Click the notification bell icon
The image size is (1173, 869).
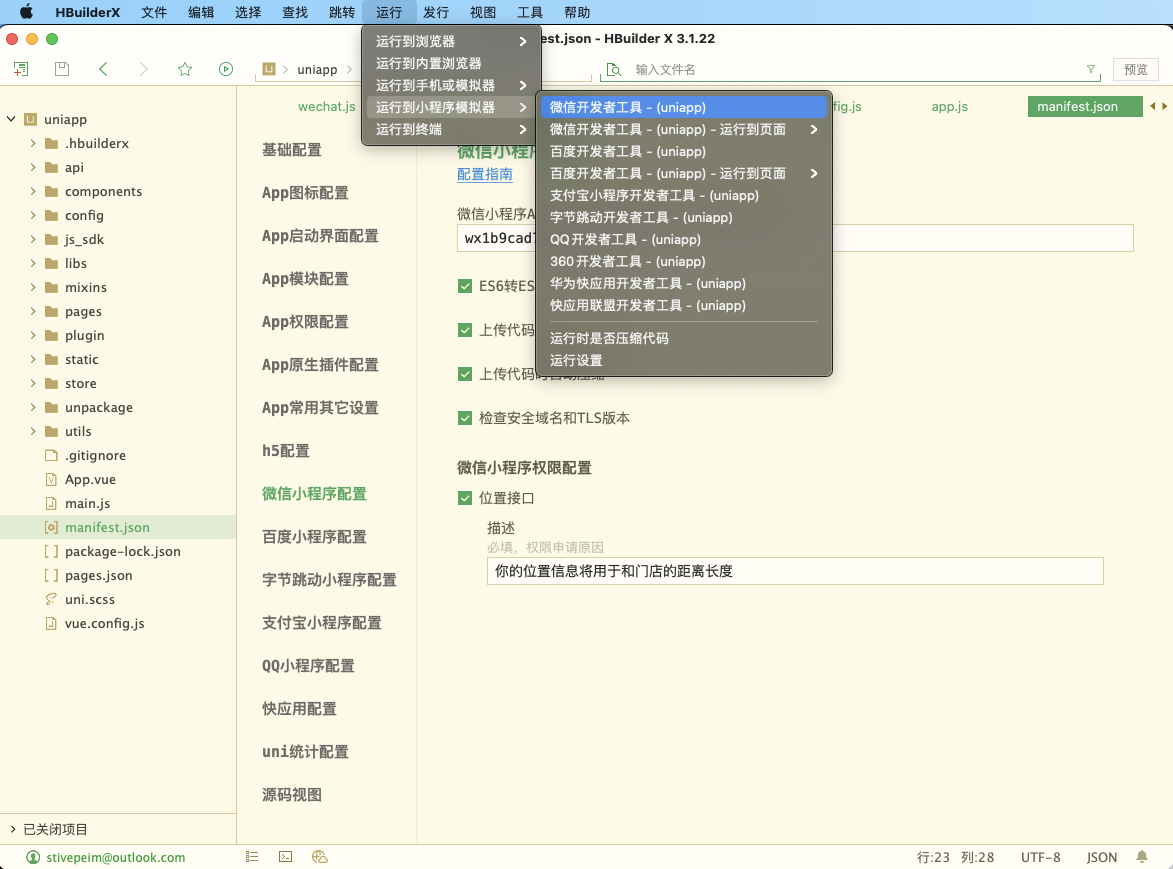pos(1142,857)
